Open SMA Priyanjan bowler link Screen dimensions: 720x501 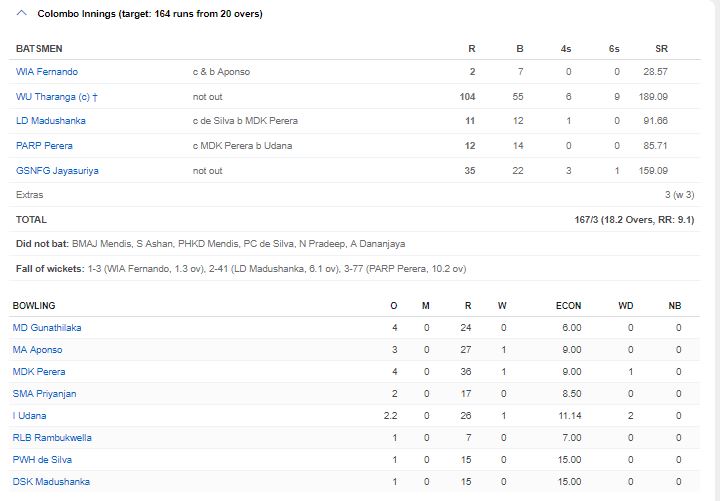pos(44,394)
